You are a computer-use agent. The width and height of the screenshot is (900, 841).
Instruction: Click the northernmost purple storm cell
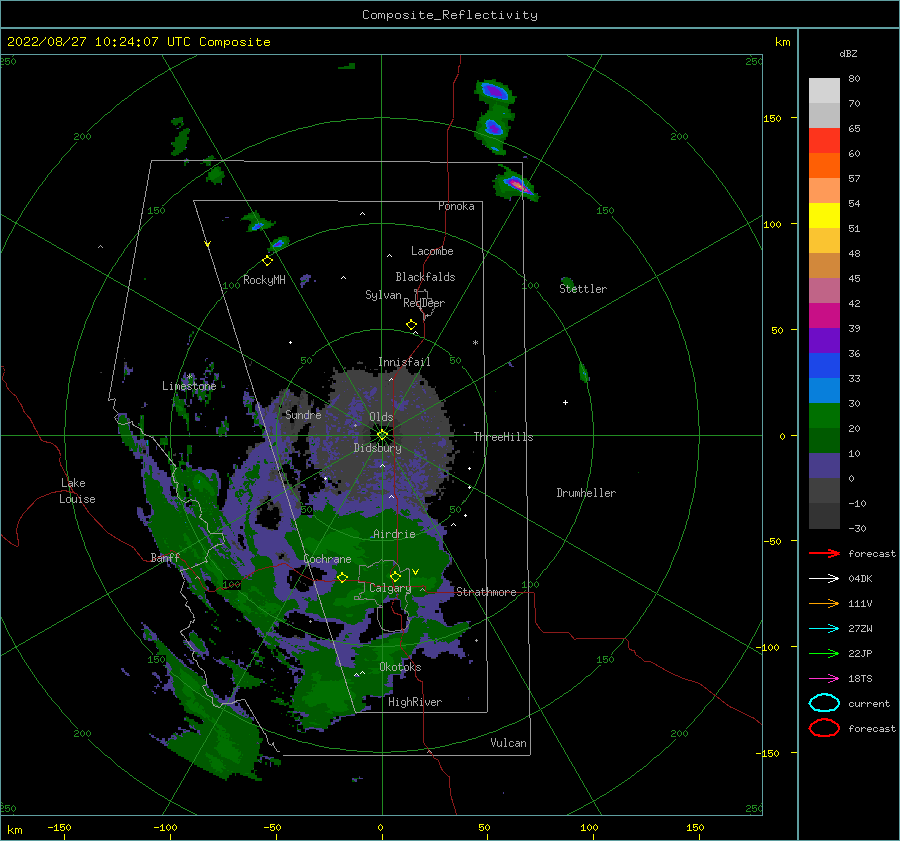494,92
